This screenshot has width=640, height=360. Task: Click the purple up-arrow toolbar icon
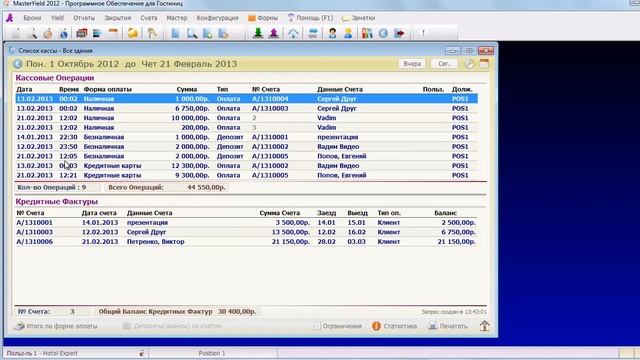(x=274, y=33)
